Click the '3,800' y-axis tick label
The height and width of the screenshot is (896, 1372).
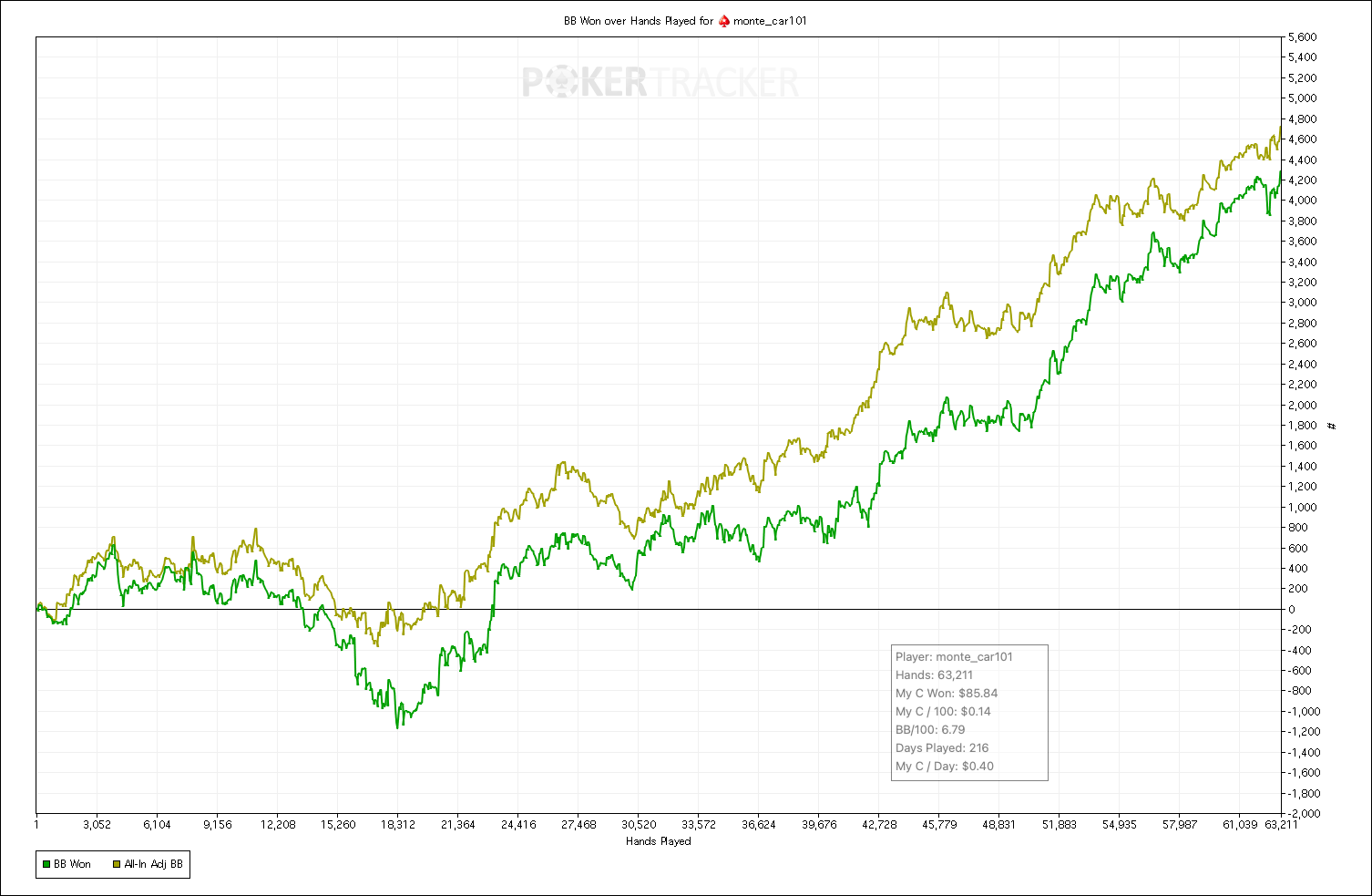1303,221
